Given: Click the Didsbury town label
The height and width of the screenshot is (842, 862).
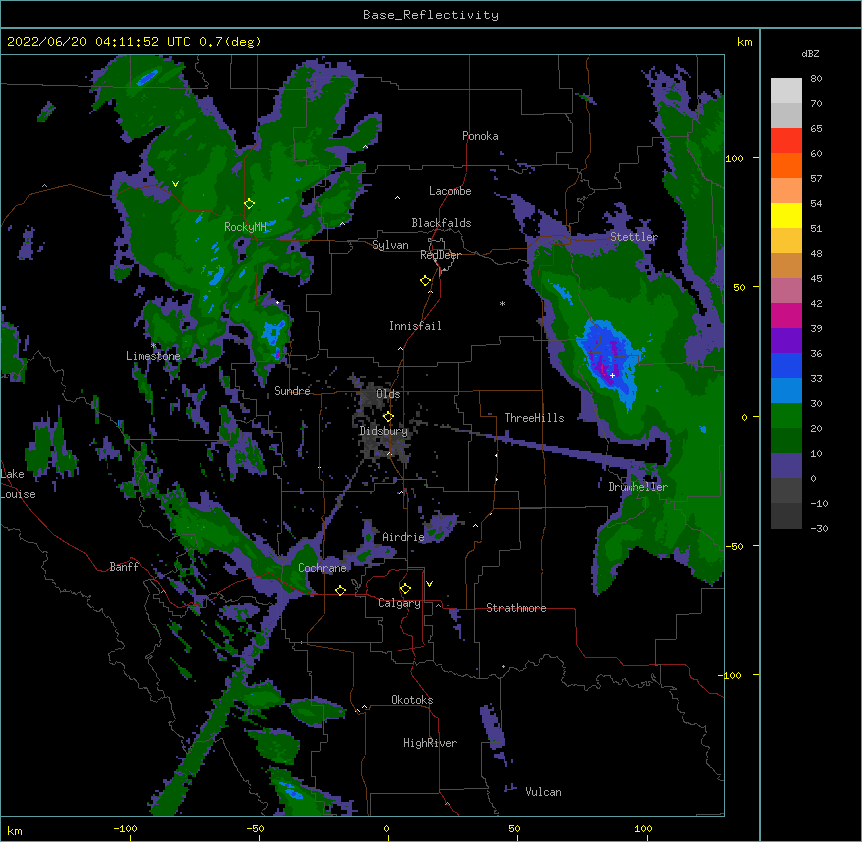Looking at the screenshot, I should point(383,431).
